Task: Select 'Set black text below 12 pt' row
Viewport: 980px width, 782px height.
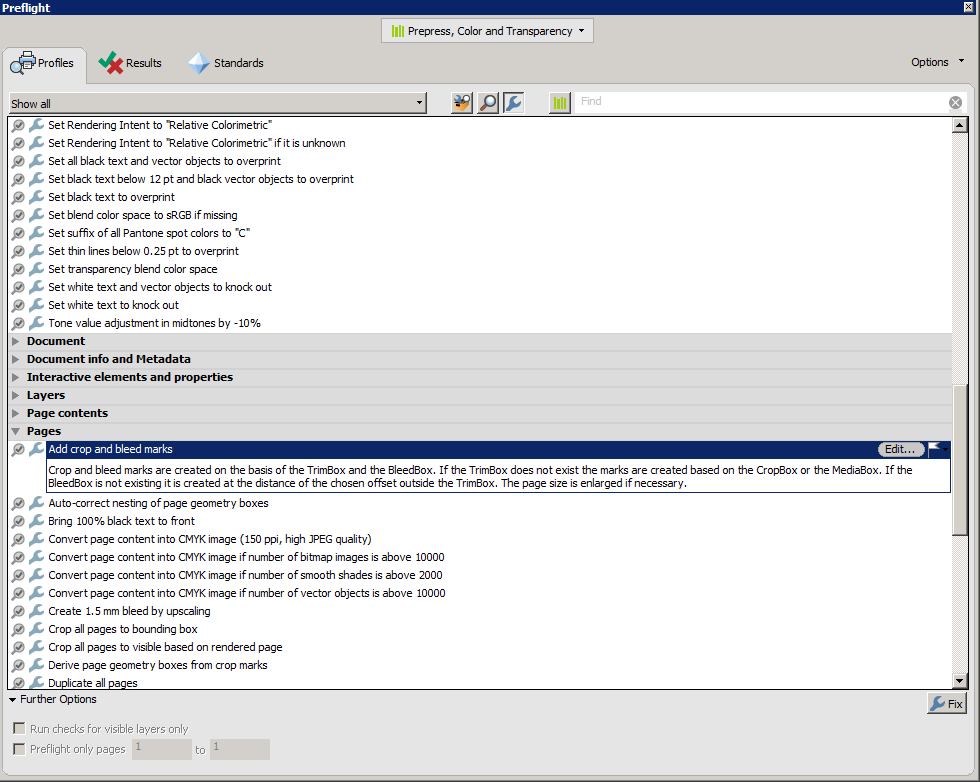Action: [x=201, y=179]
